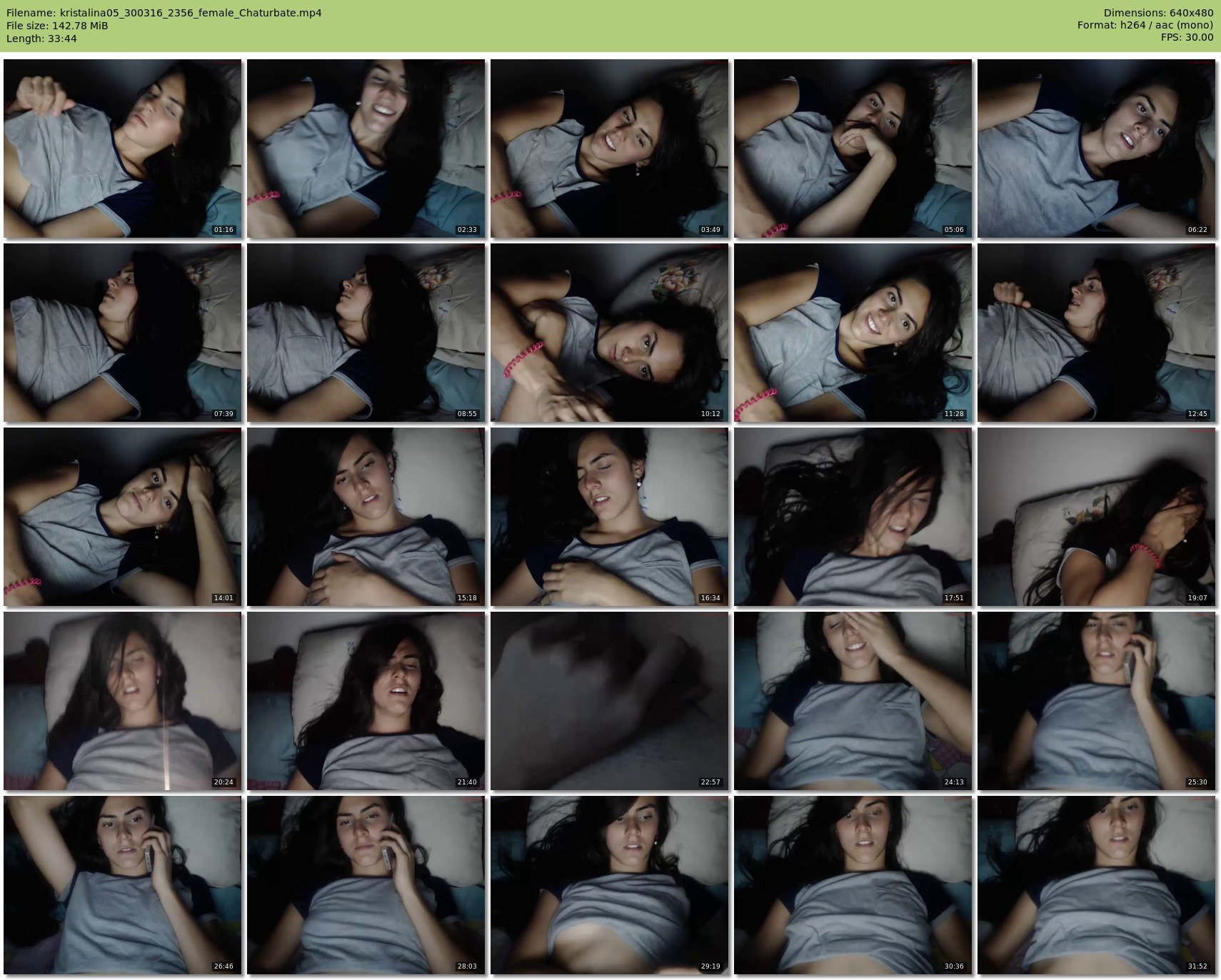The width and height of the screenshot is (1221, 980).
Task: View the thumbnail at 26:46
Action: point(123,885)
